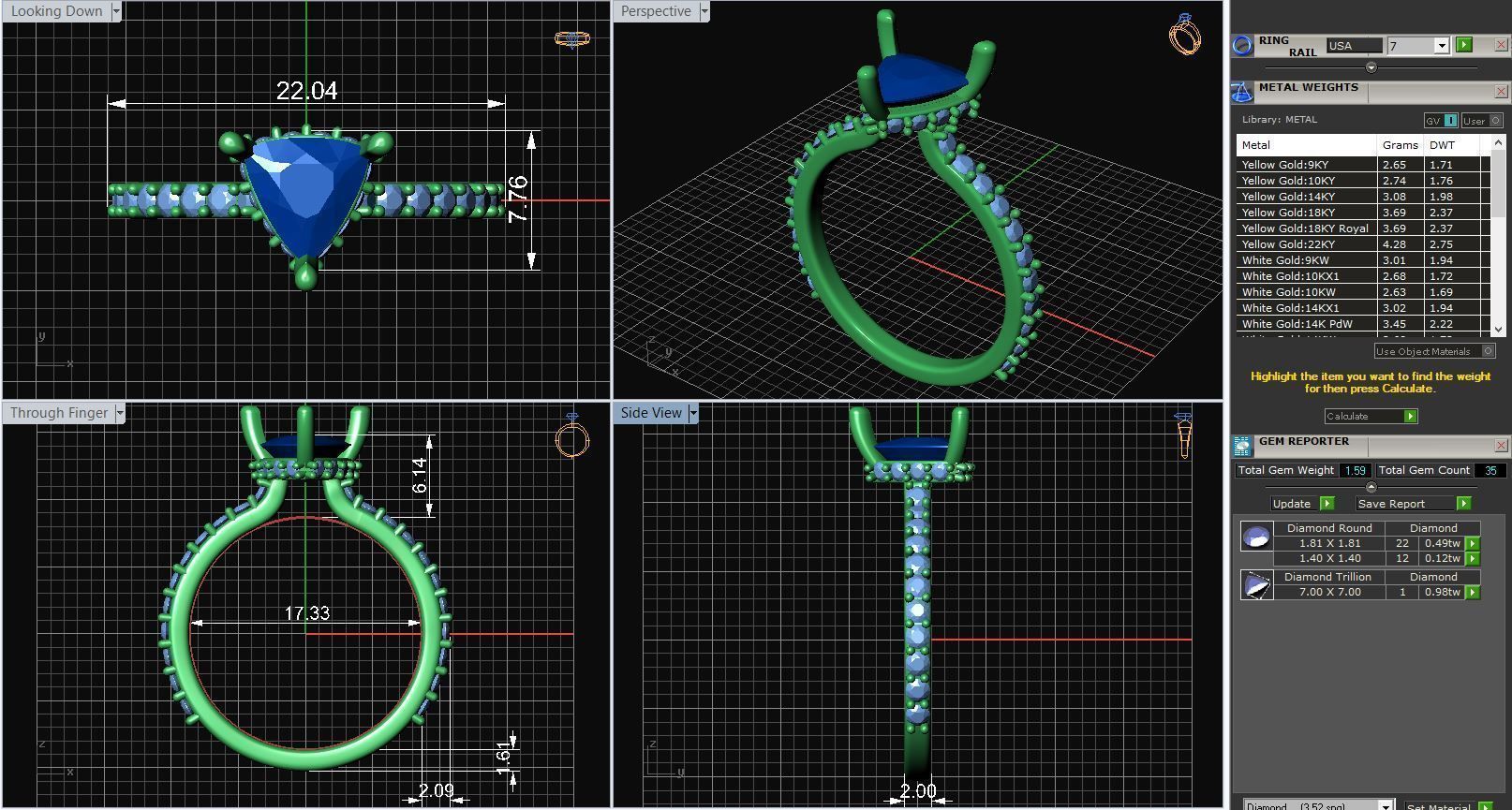Select the Yellow Gold:18KY Royal row

pyautogui.click(x=1363, y=228)
